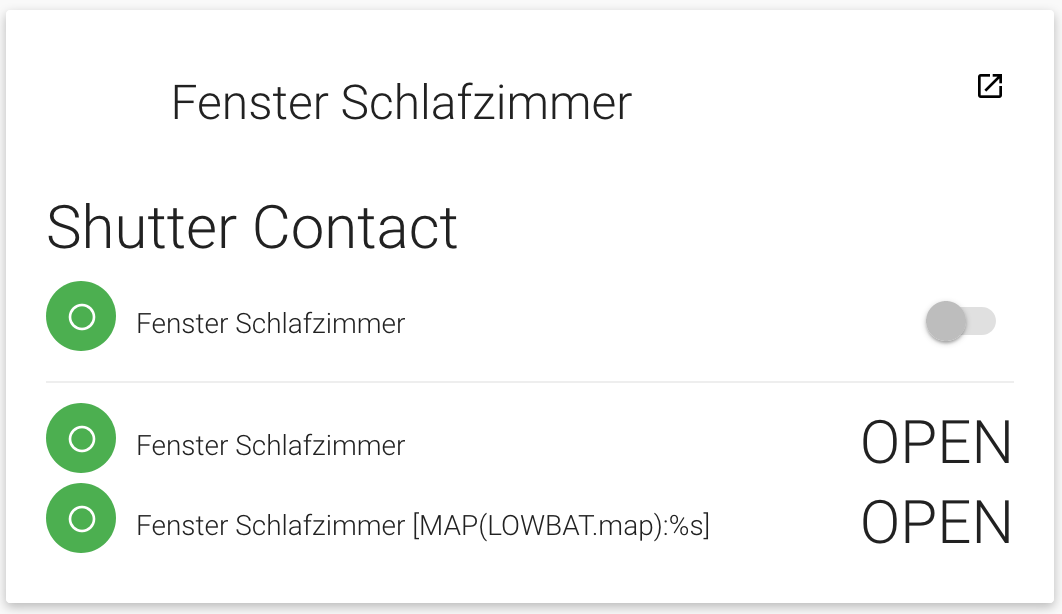Click the green icon left of the first OPEN value
Viewport: 1062px width, 614px height.
[81, 438]
